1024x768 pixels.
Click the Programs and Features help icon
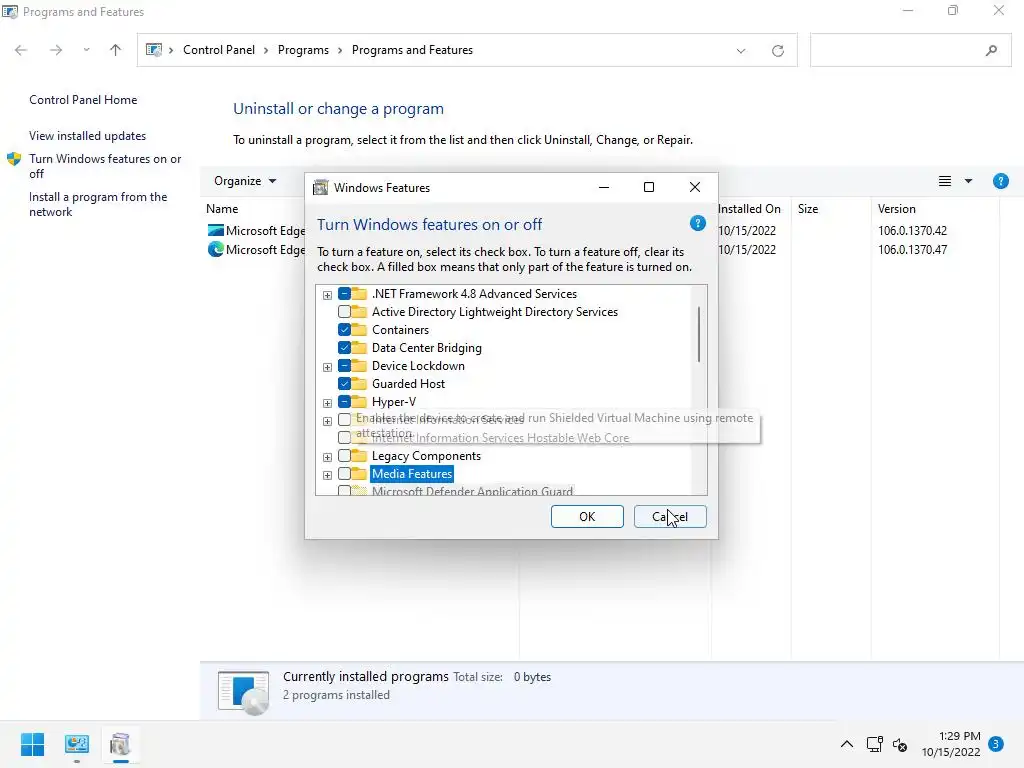click(1000, 182)
